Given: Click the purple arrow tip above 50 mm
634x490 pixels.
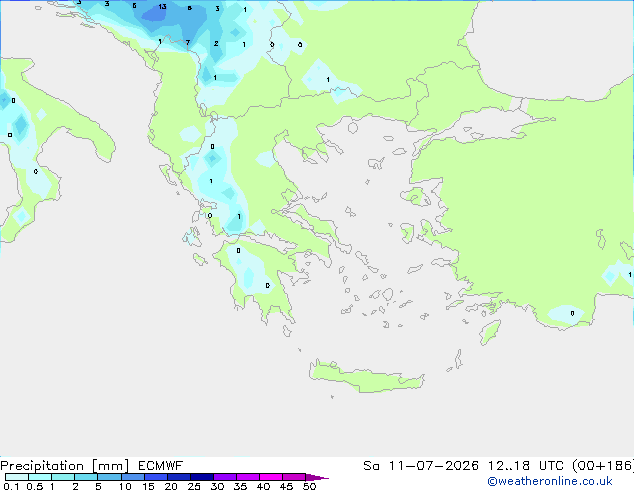Looking at the screenshot, I should point(317,477).
